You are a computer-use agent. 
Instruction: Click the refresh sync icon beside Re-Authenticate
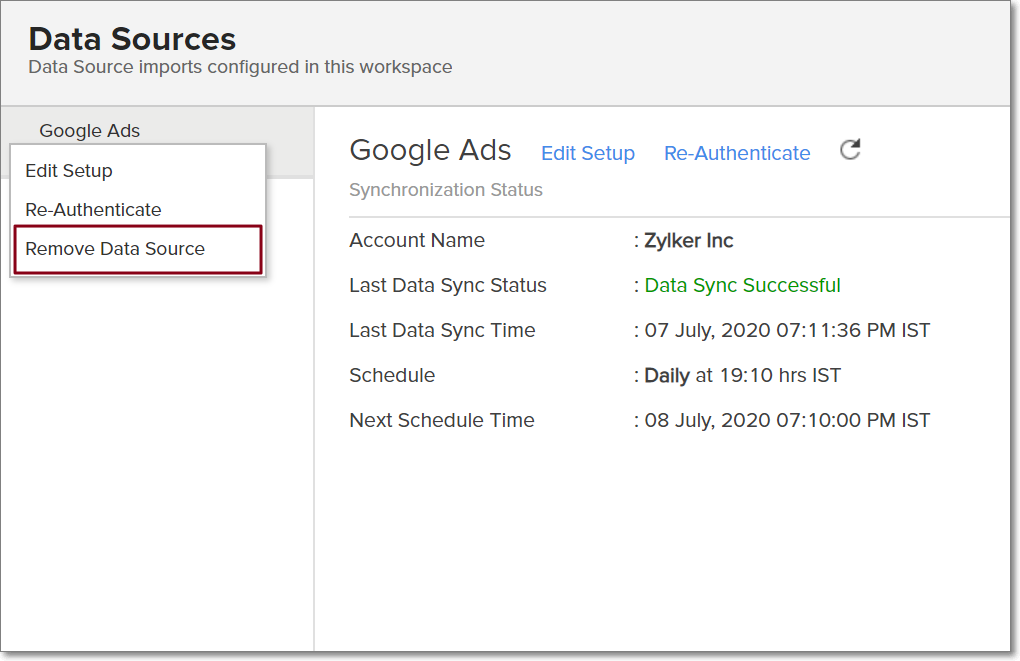[850, 151]
